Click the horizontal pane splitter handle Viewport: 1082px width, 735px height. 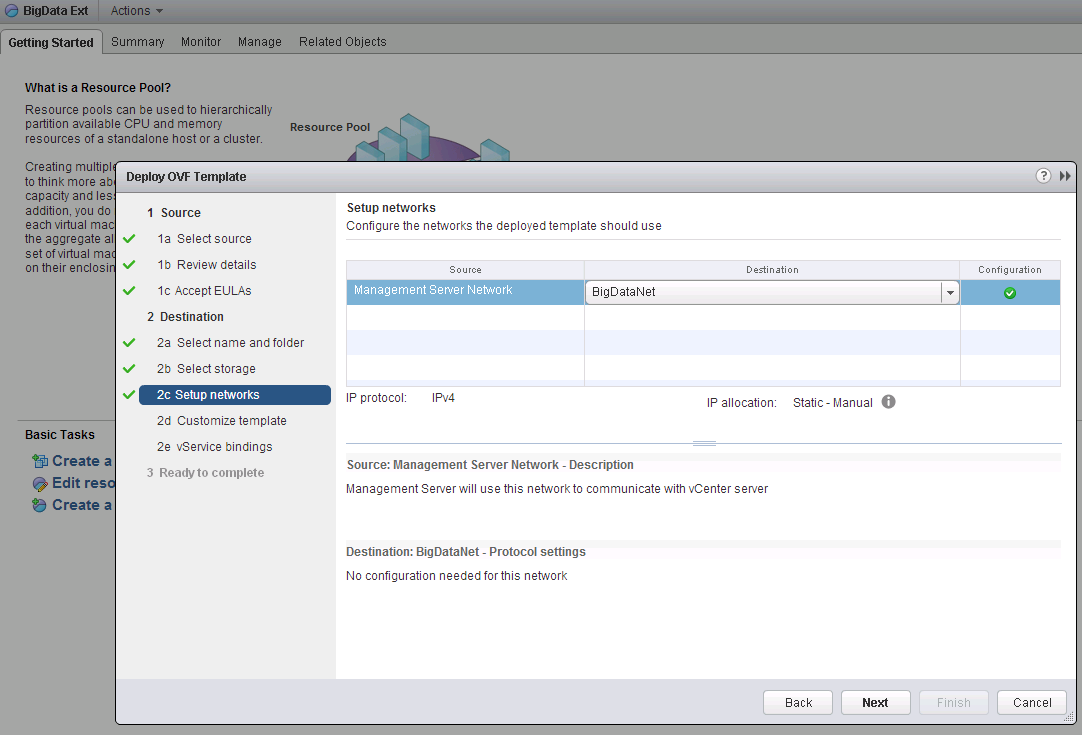(704, 443)
